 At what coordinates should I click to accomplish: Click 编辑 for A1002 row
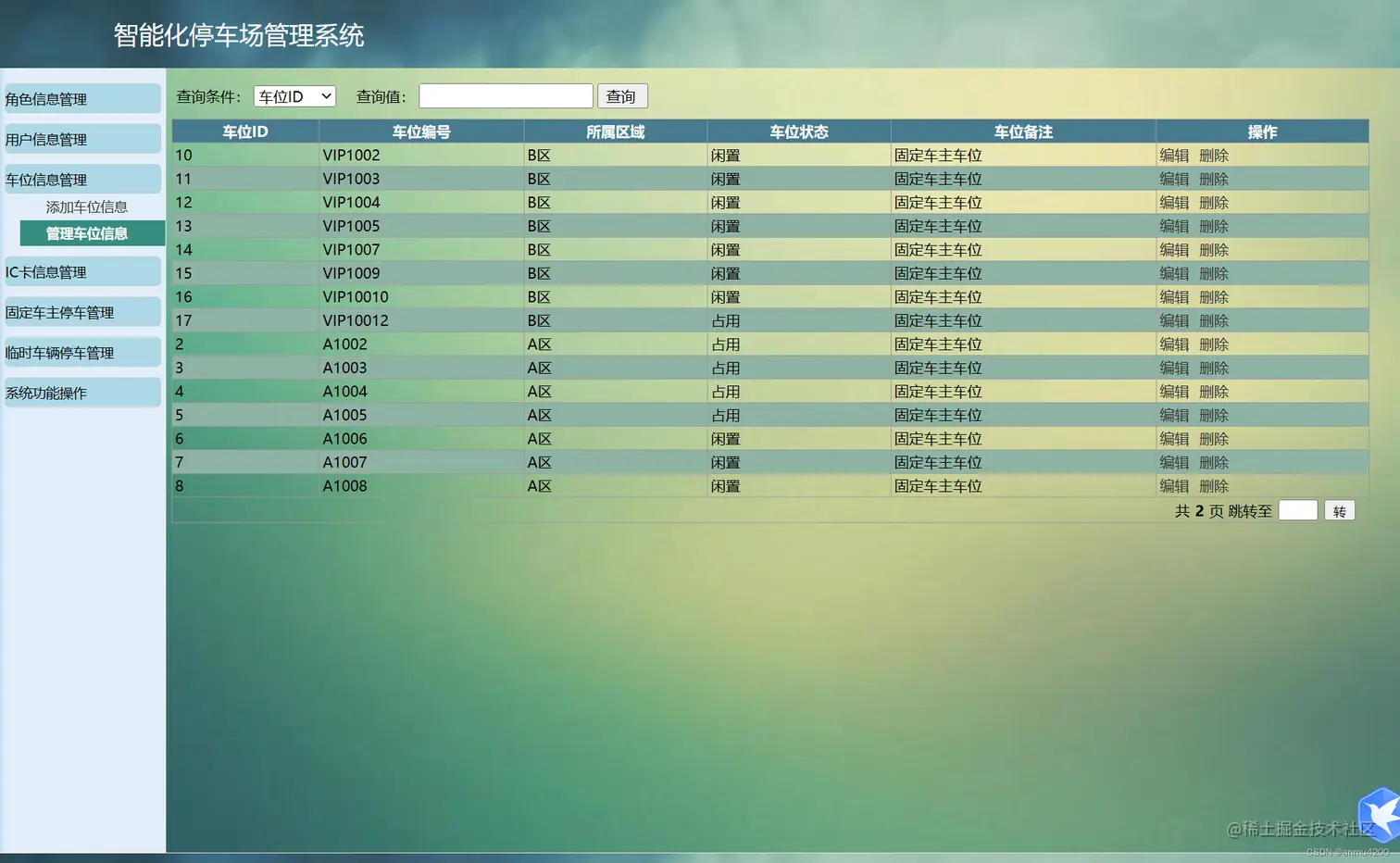1174,344
